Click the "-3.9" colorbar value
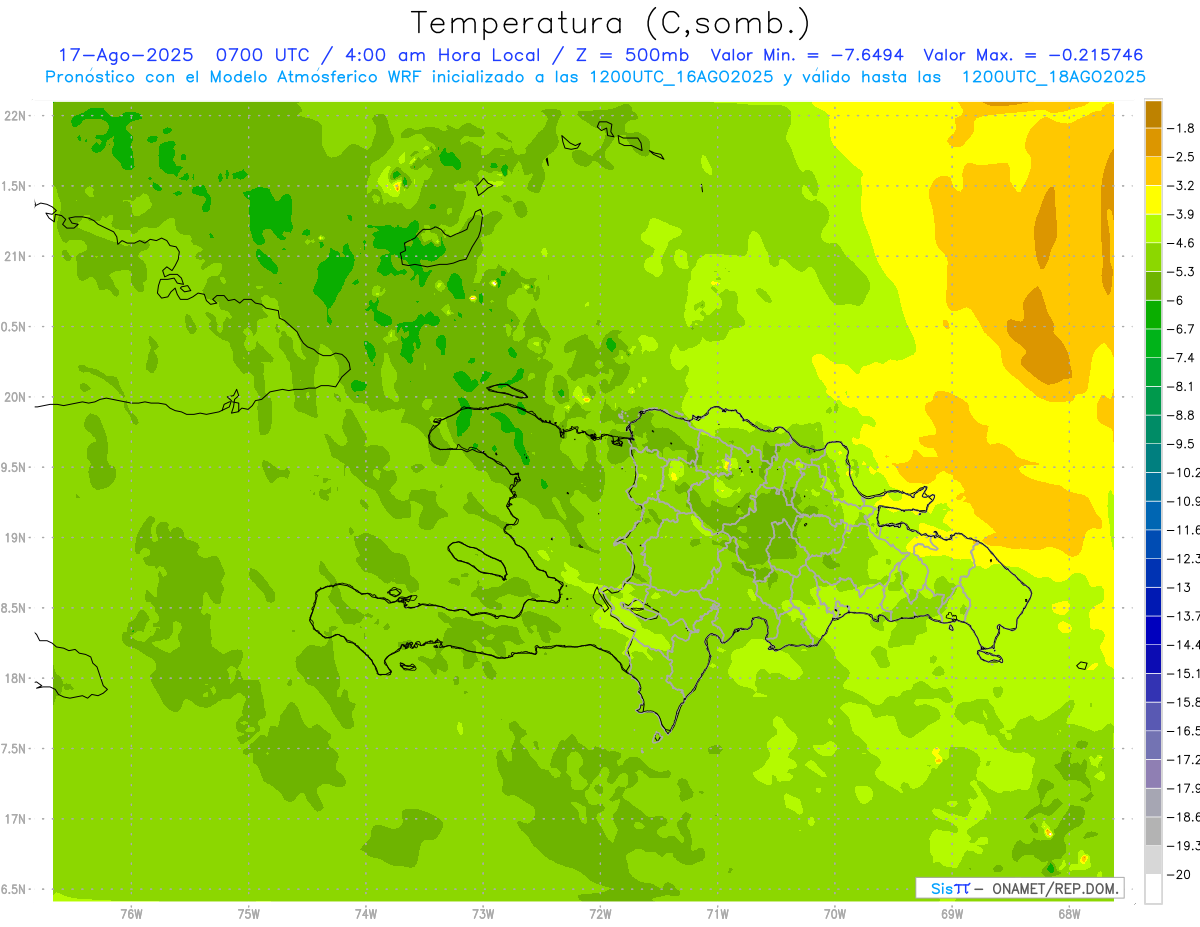Screen dimensions: 1200x927 pyautogui.click(x=1182, y=214)
